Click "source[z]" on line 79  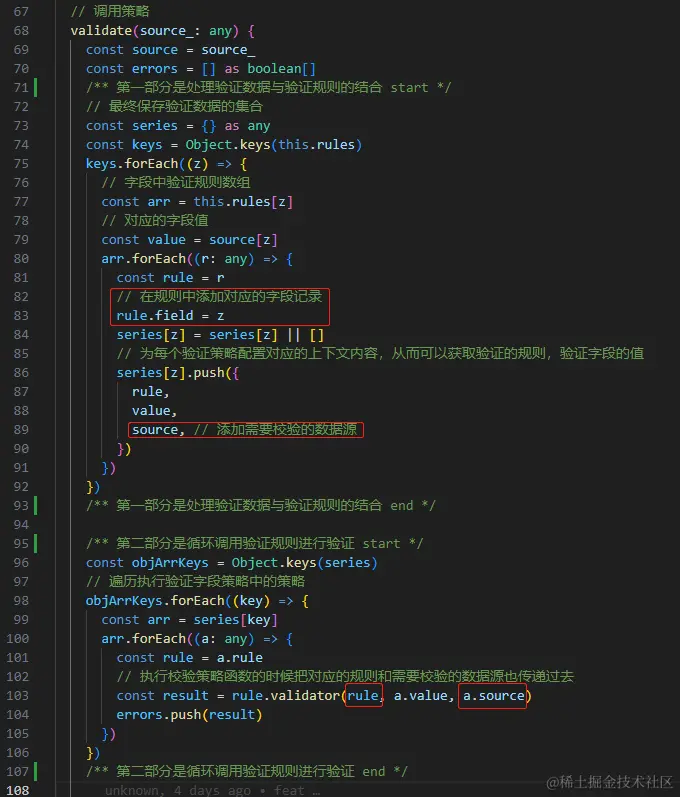pos(243,239)
